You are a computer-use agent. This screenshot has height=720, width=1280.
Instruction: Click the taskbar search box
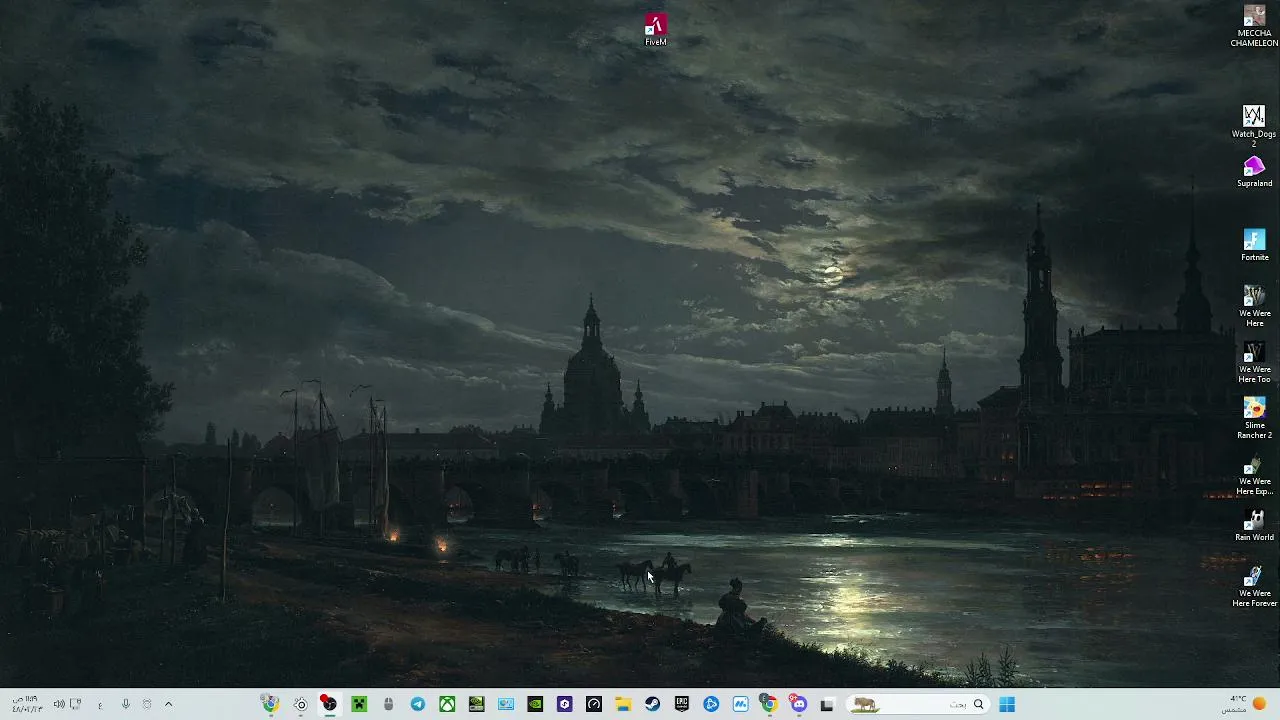pyautogui.click(x=918, y=704)
